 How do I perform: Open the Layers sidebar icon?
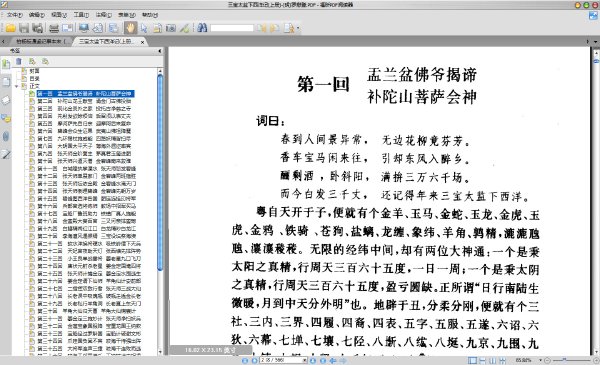pos(6,100)
